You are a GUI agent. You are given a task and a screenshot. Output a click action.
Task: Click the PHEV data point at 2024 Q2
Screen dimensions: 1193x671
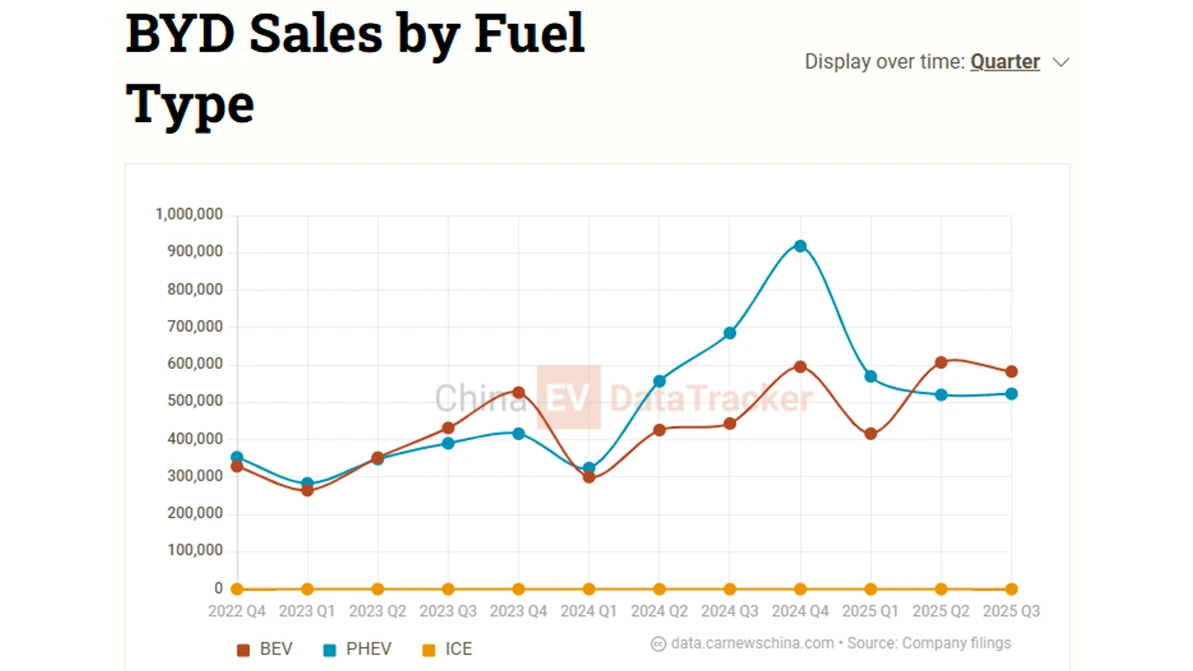(659, 381)
